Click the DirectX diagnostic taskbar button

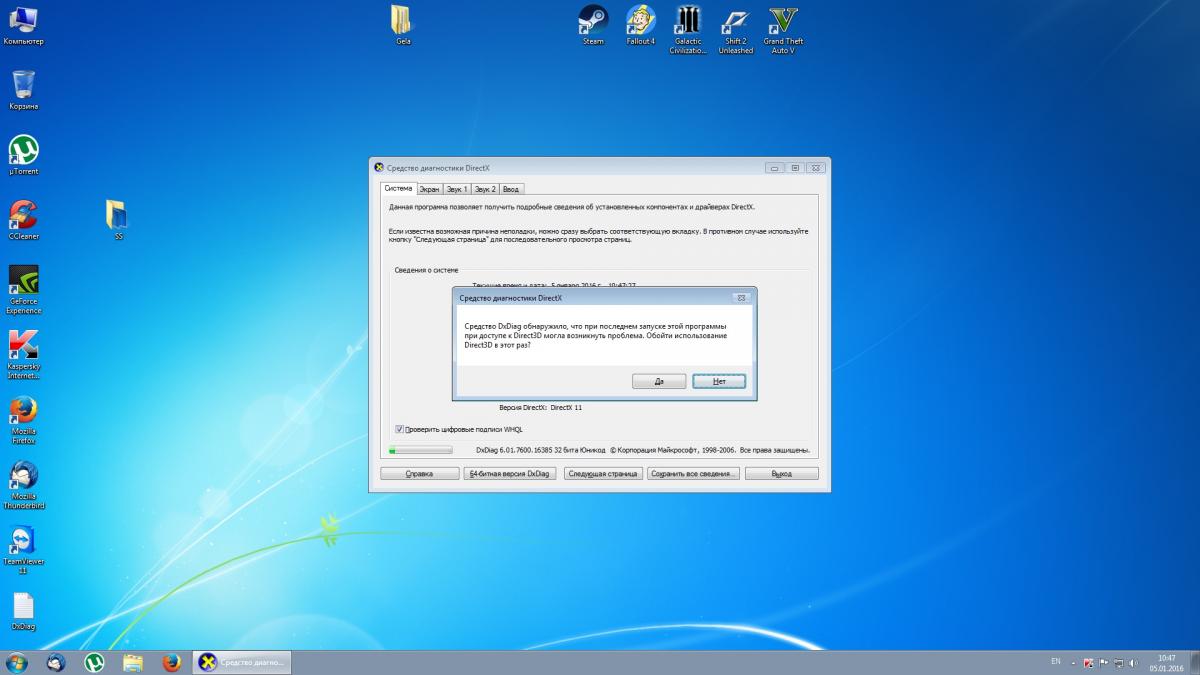click(242, 662)
